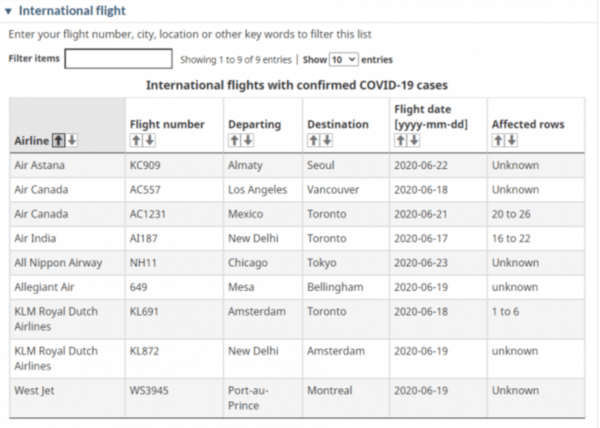Sort Affected rows ascending arrow
Screen dimensions: 600x428
[498, 140]
